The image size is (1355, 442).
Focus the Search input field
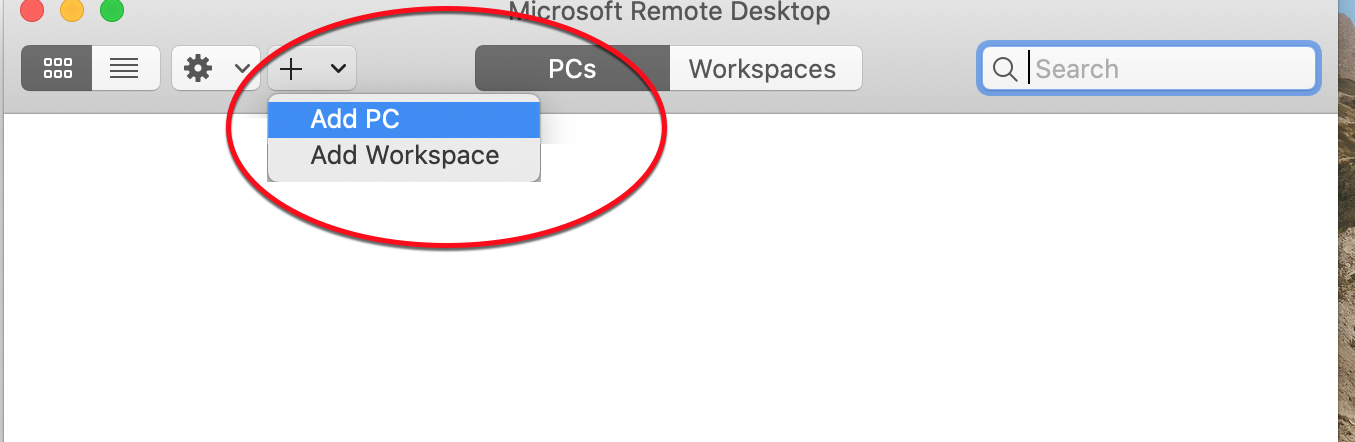coord(1170,69)
